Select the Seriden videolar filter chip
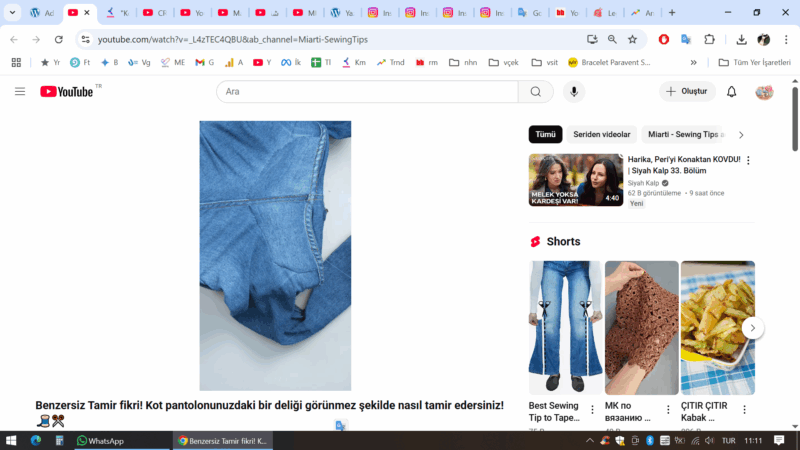 click(x=601, y=134)
